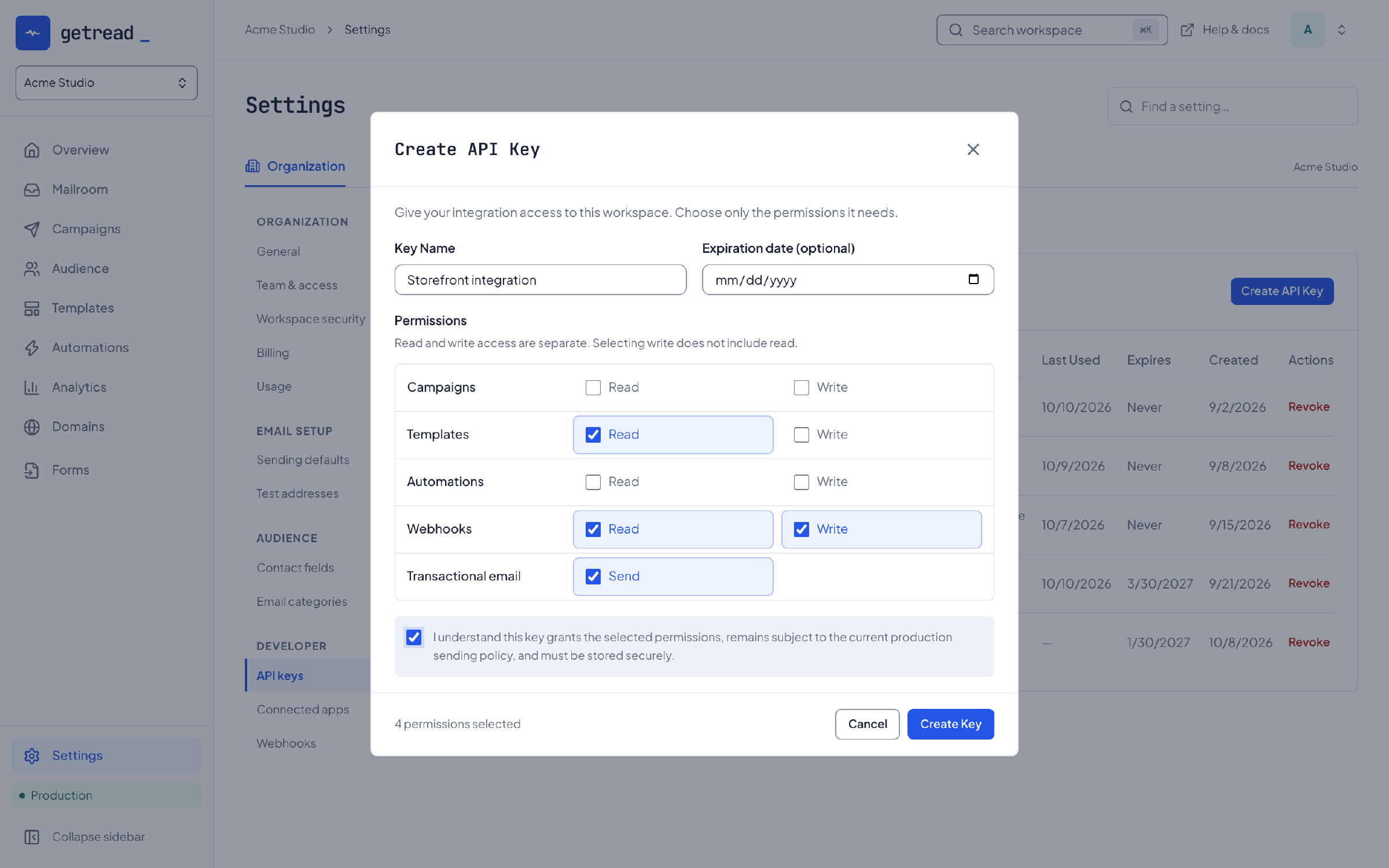The height and width of the screenshot is (868, 1389).
Task: Enable Campaigns Read permission
Action: [x=593, y=388]
